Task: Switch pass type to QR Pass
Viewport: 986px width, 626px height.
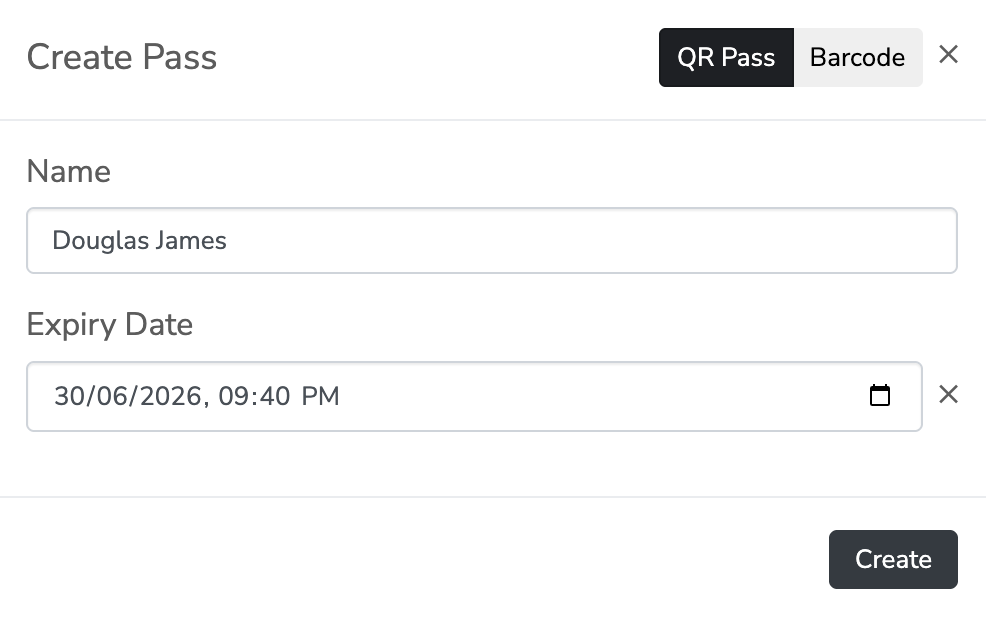Action: pos(726,57)
